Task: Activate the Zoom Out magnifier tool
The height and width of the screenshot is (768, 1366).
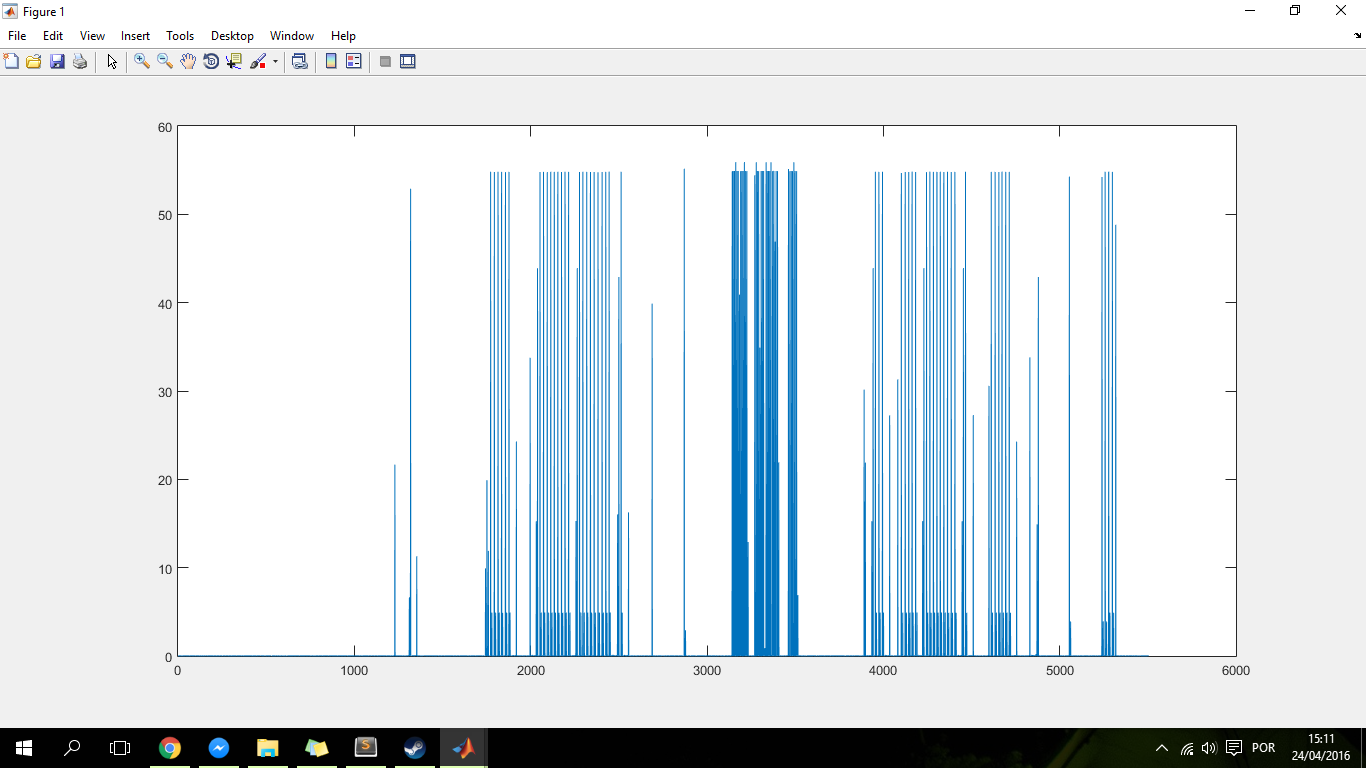Action: point(165,61)
